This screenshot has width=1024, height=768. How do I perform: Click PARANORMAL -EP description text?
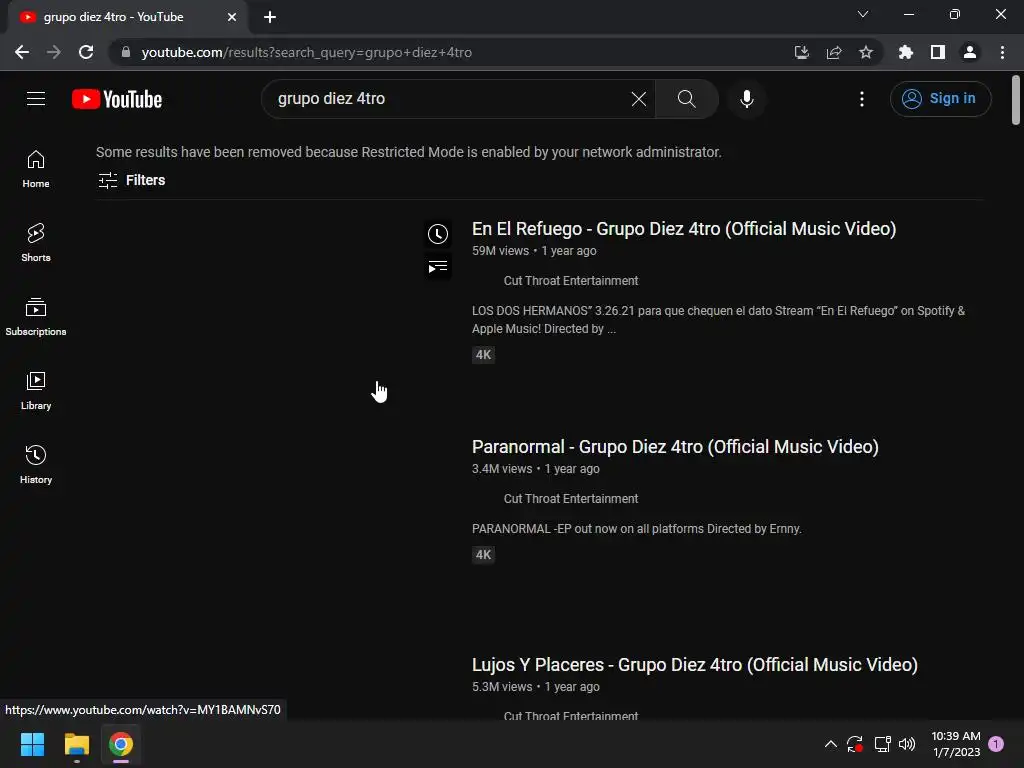click(637, 529)
